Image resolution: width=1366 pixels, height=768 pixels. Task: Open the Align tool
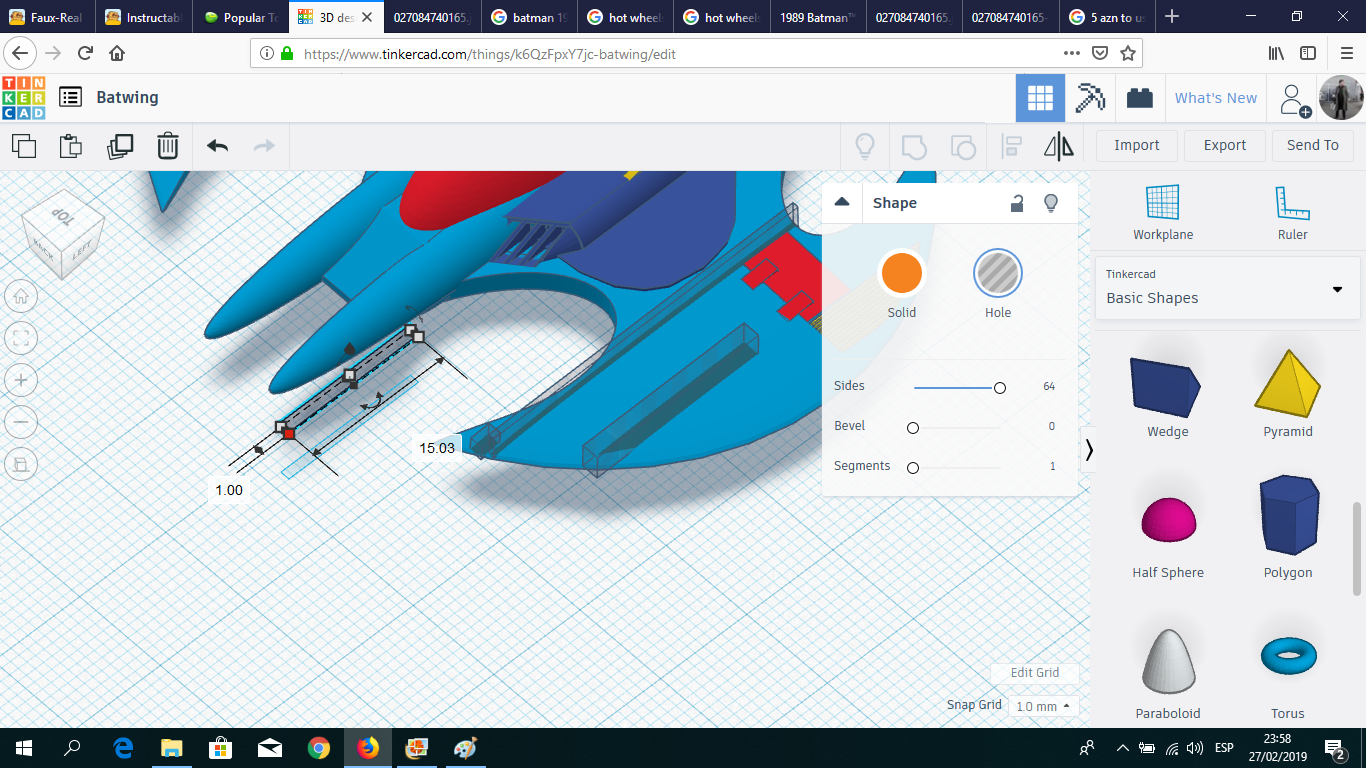(x=1011, y=146)
